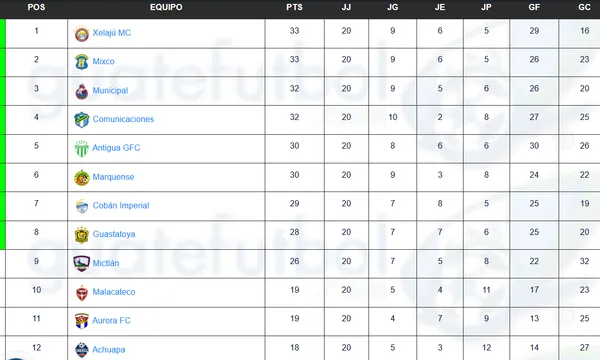The height and width of the screenshot is (360, 600).
Task: Click the Marquense team logo
Action: coord(82,178)
